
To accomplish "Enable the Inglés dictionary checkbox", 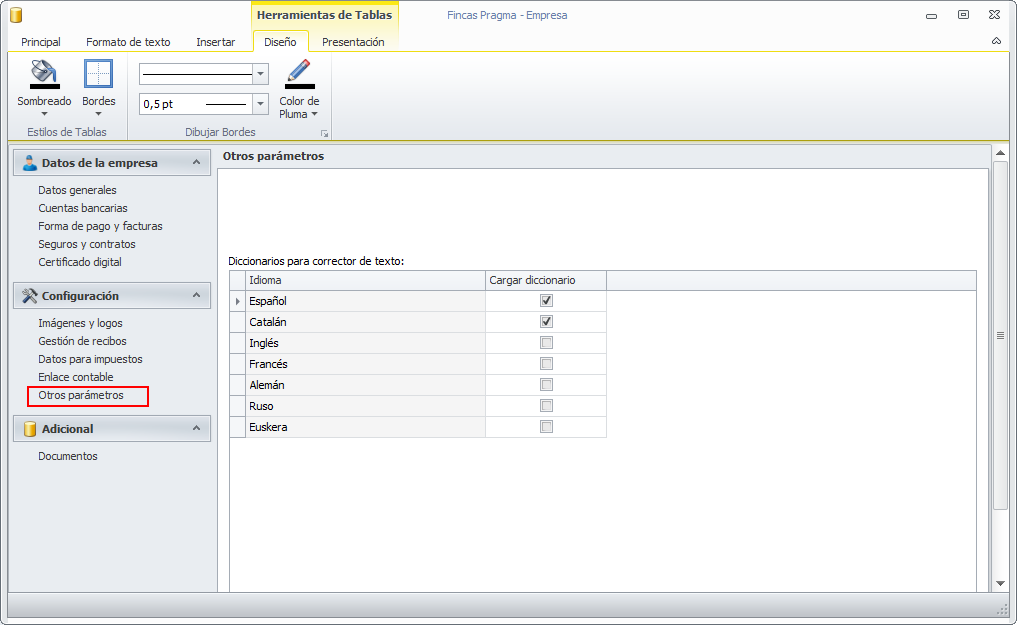I will point(546,343).
